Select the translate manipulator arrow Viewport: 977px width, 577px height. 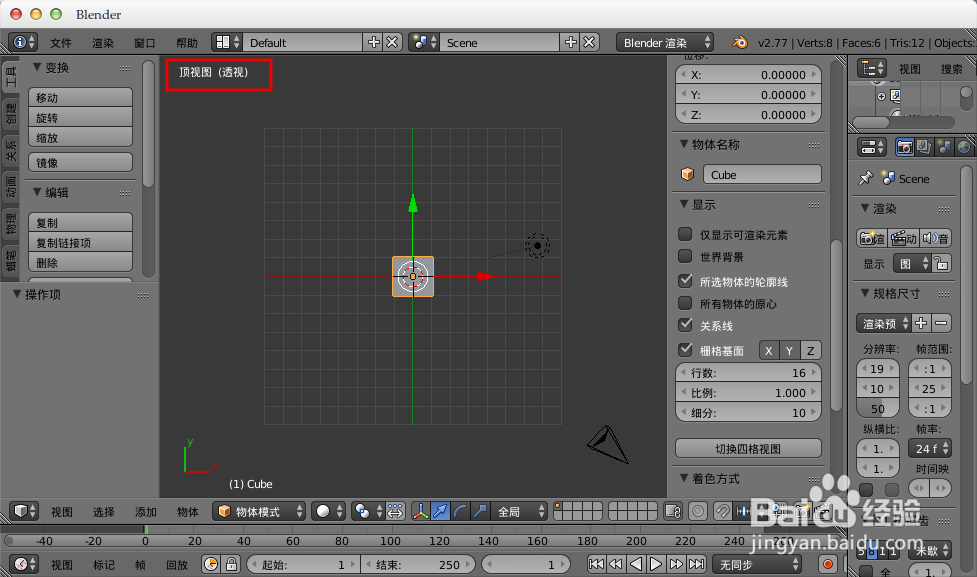[x=440, y=512]
